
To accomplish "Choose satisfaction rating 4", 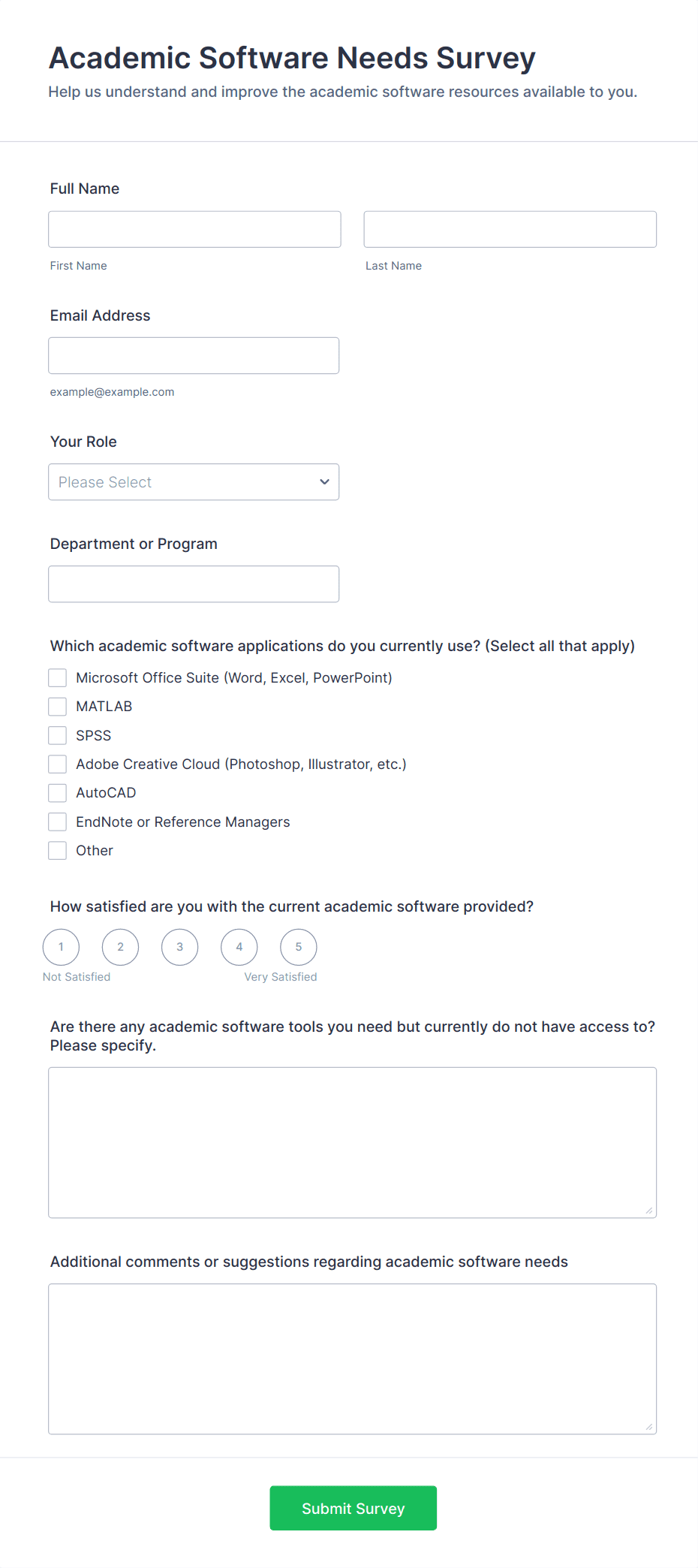I will [x=239, y=947].
